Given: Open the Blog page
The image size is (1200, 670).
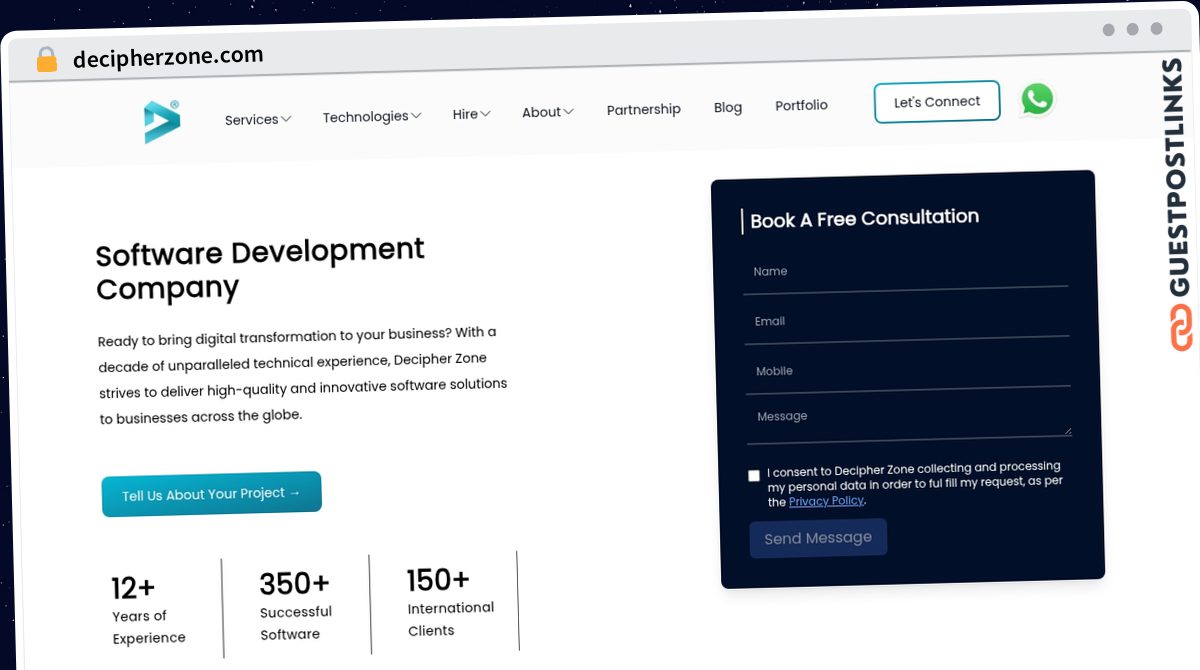Looking at the screenshot, I should point(728,107).
